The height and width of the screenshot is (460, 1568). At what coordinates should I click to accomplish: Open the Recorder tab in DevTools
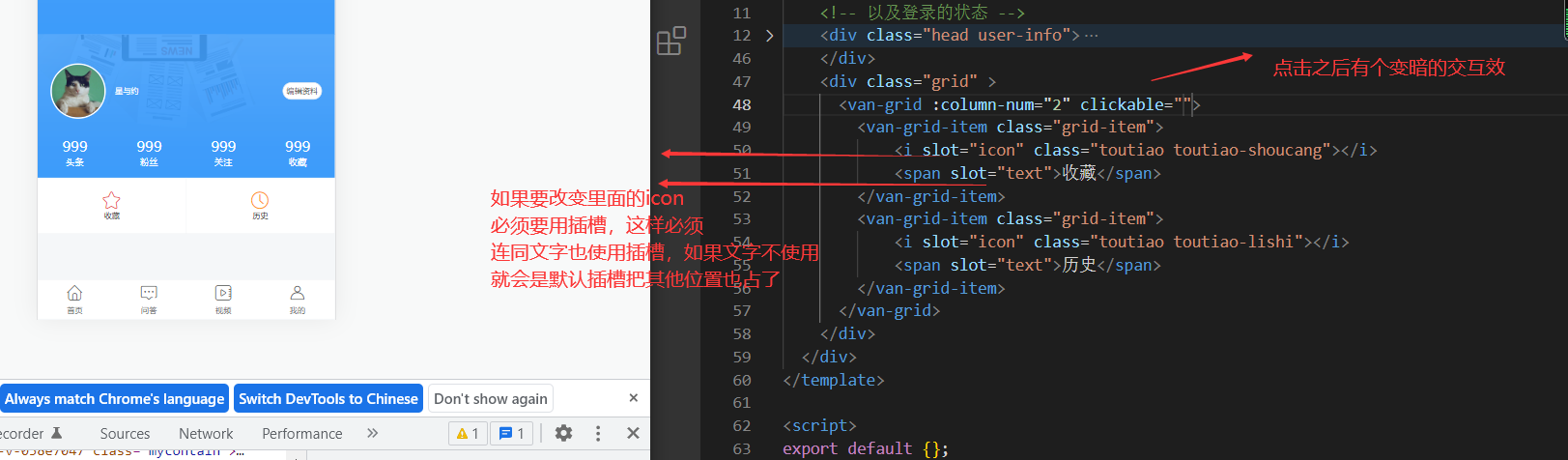pyautogui.click(x=29, y=434)
